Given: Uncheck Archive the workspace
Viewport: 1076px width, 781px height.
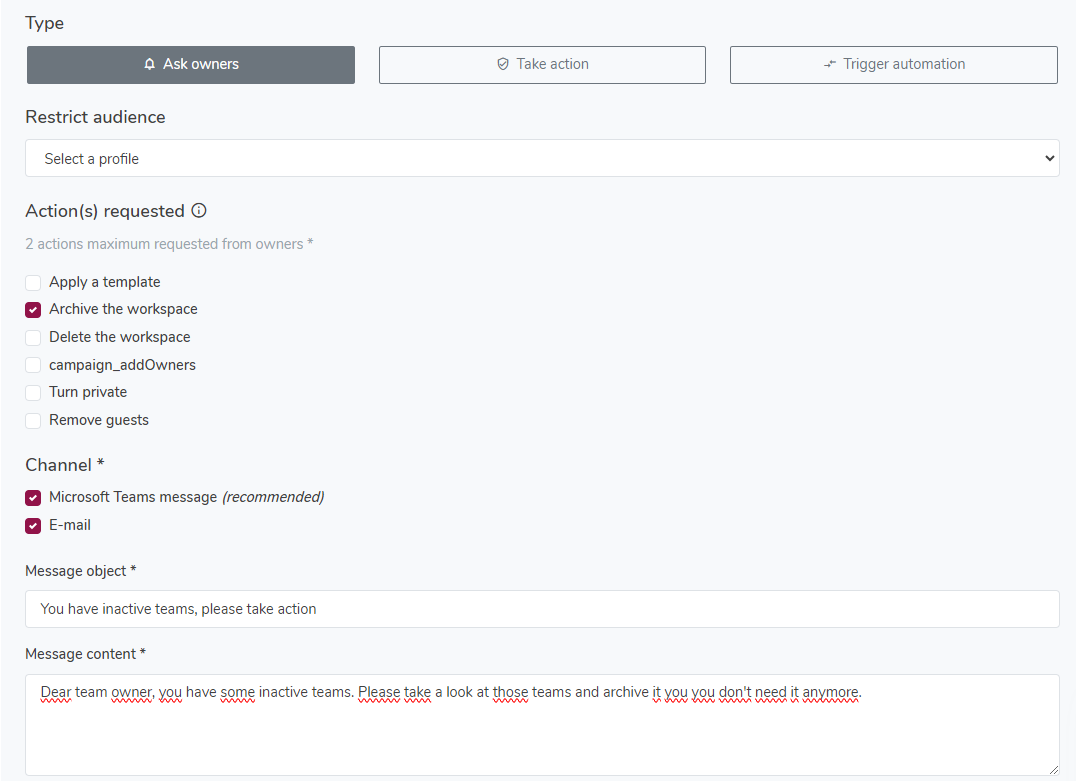Looking at the screenshot, I should point(32,309).
